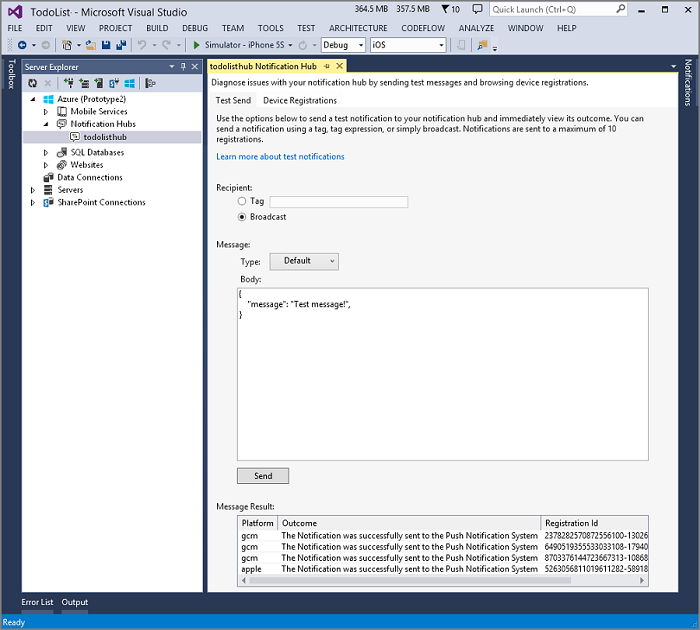Screen dimensions: 700x630
Task: Open the ARCHITECTURE menu
Action: click(x=358, y=28)
